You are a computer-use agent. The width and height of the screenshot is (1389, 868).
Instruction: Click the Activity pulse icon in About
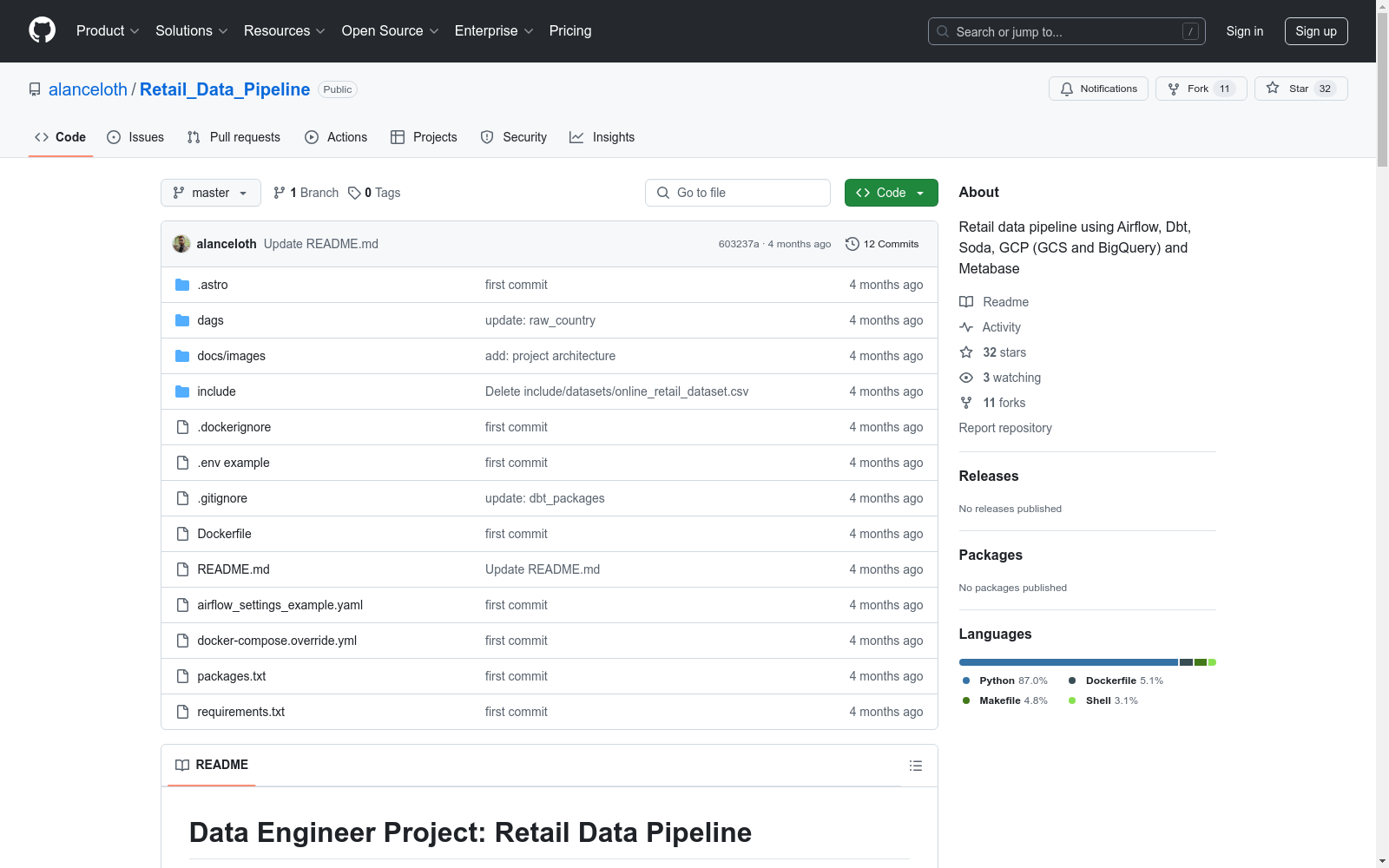point(966,327)
